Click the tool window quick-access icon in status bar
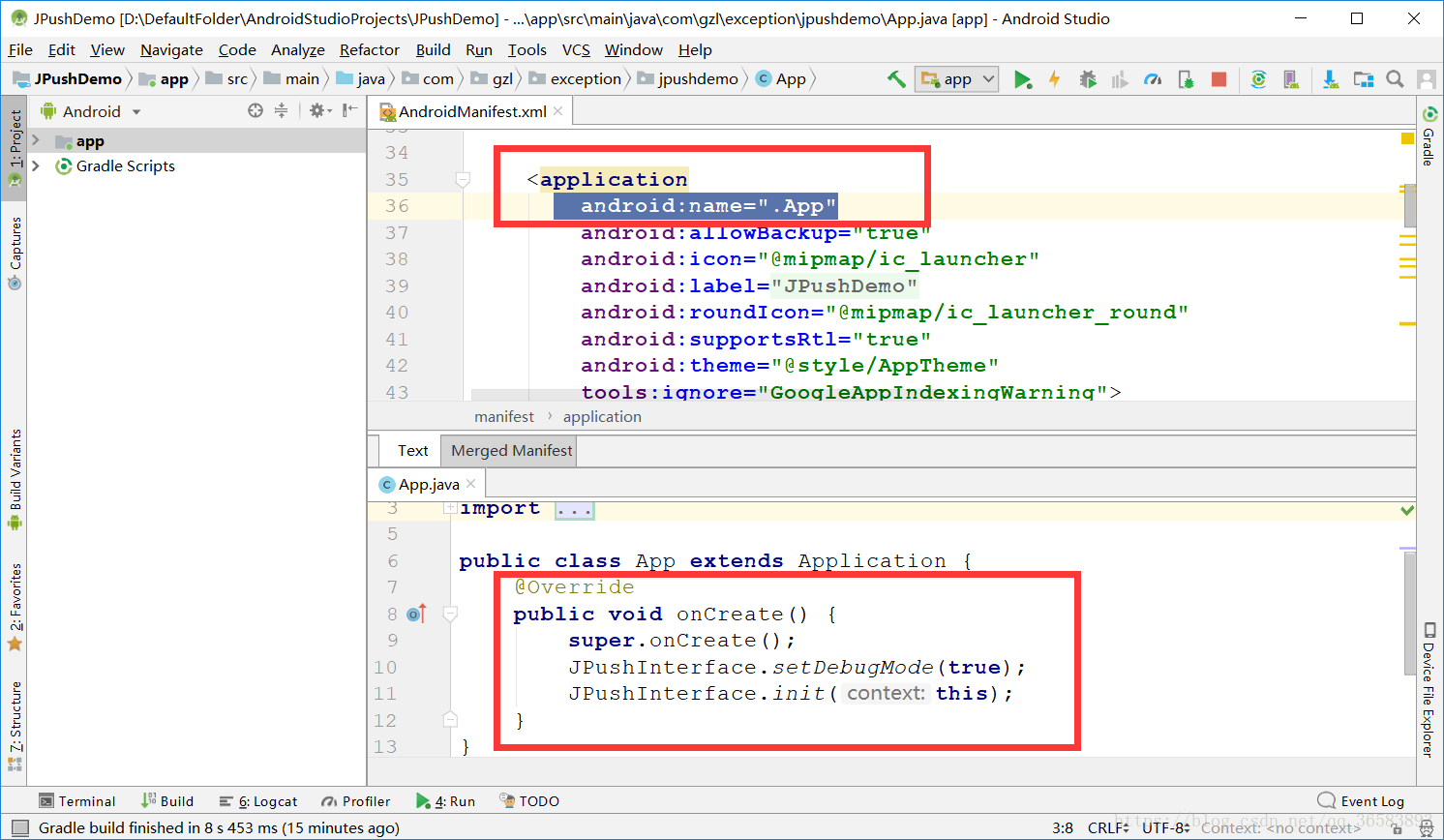1444x840 pixels. coord(19,827)
